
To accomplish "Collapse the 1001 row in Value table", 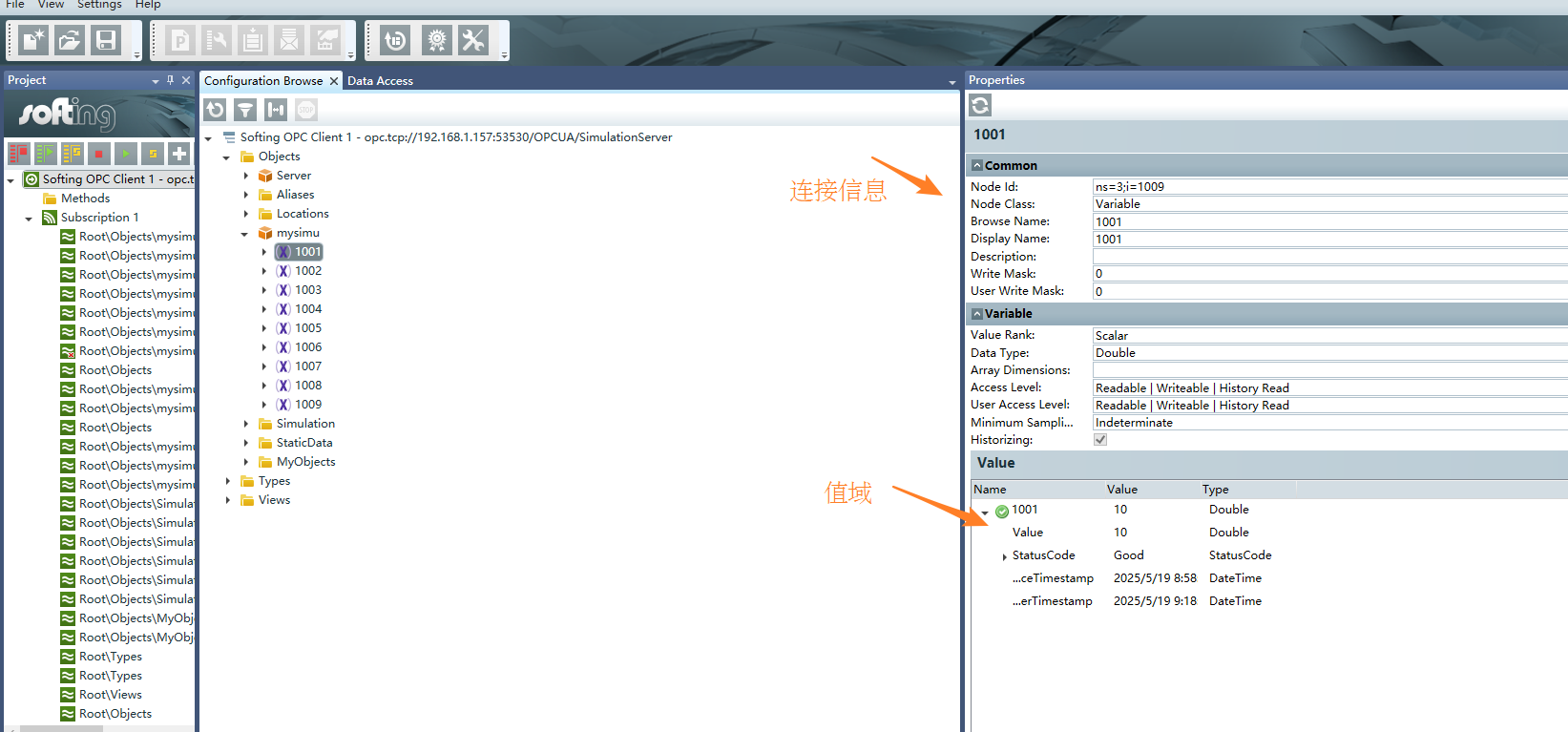I will pos(985,512).
